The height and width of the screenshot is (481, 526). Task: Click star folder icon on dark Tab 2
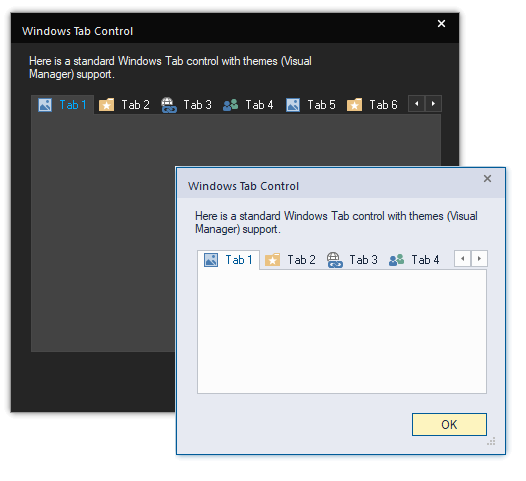point(106,105)
